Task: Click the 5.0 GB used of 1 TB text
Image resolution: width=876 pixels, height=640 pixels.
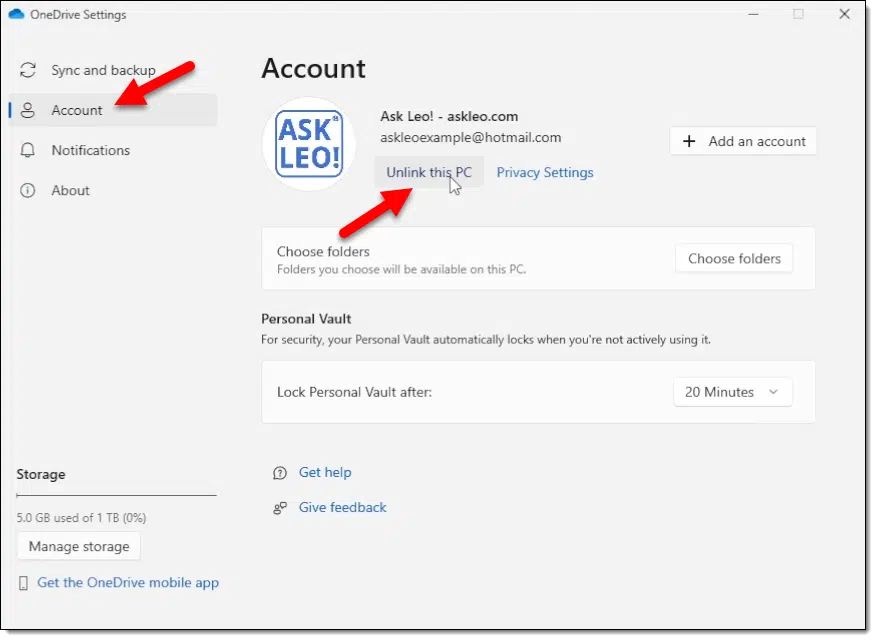Action: (82, 518)
